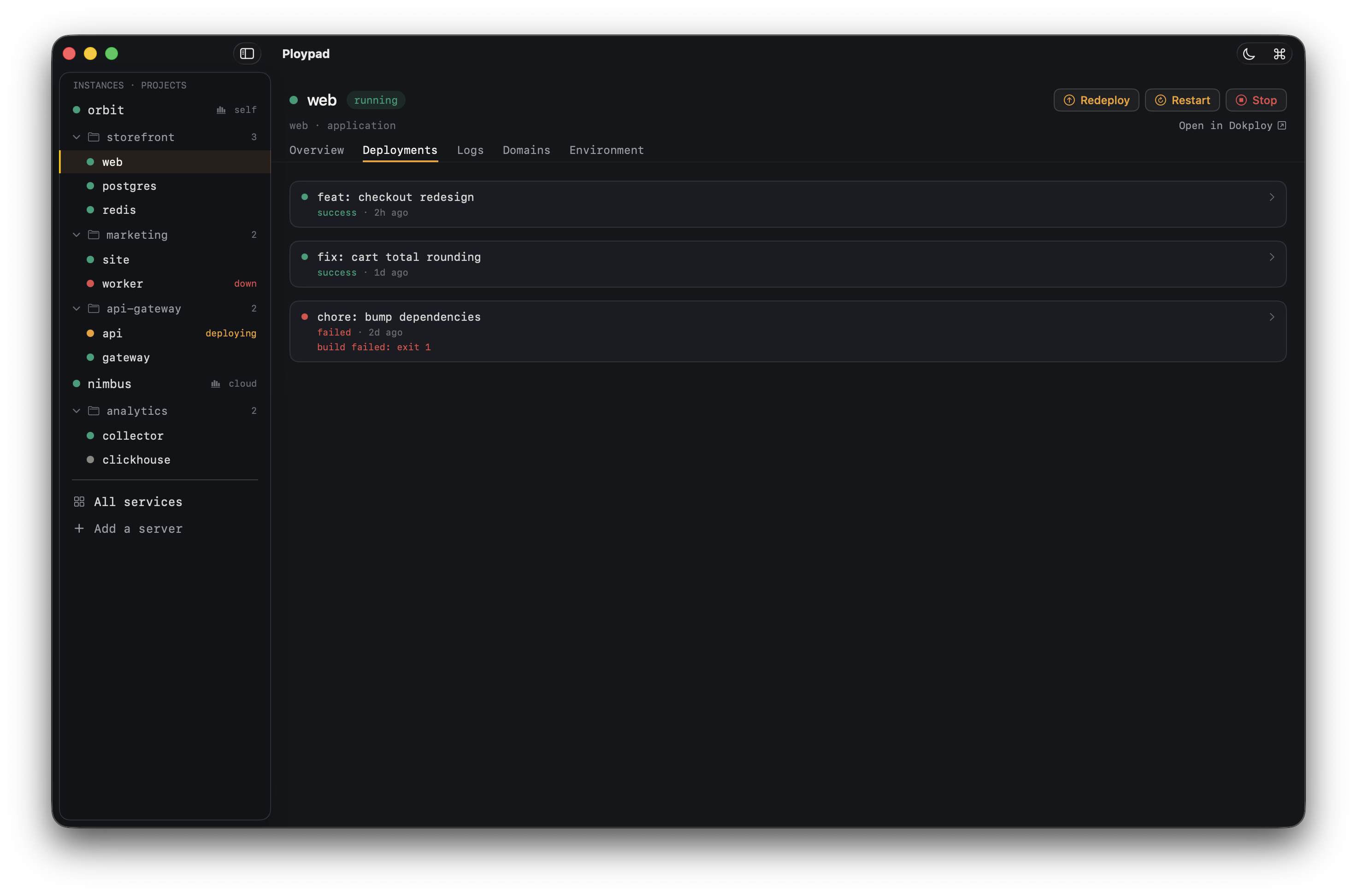Open the gateway service

165,358
